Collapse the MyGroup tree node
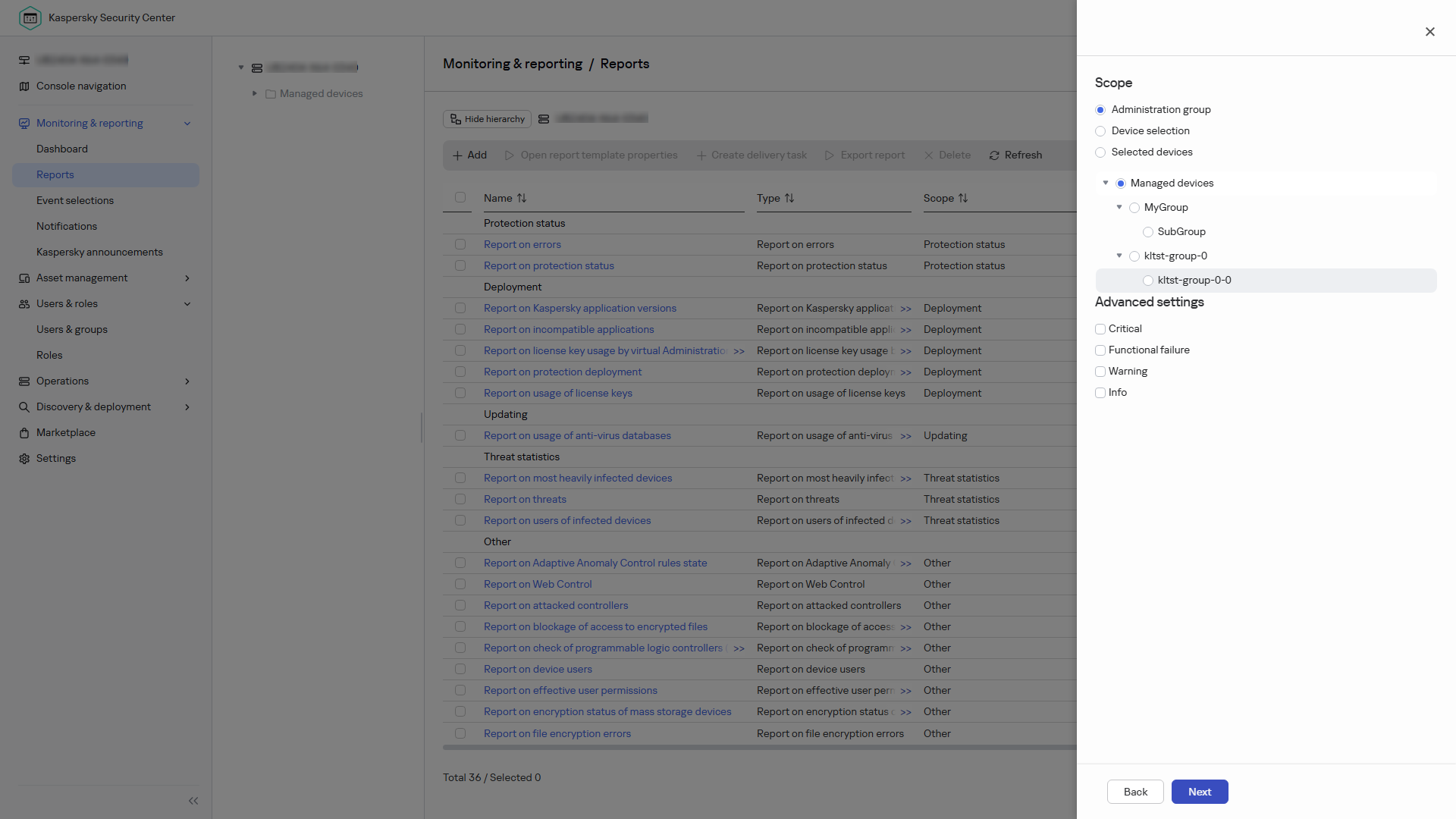The width and height of the screenshot is (1456, 819). coord(1119,207)
